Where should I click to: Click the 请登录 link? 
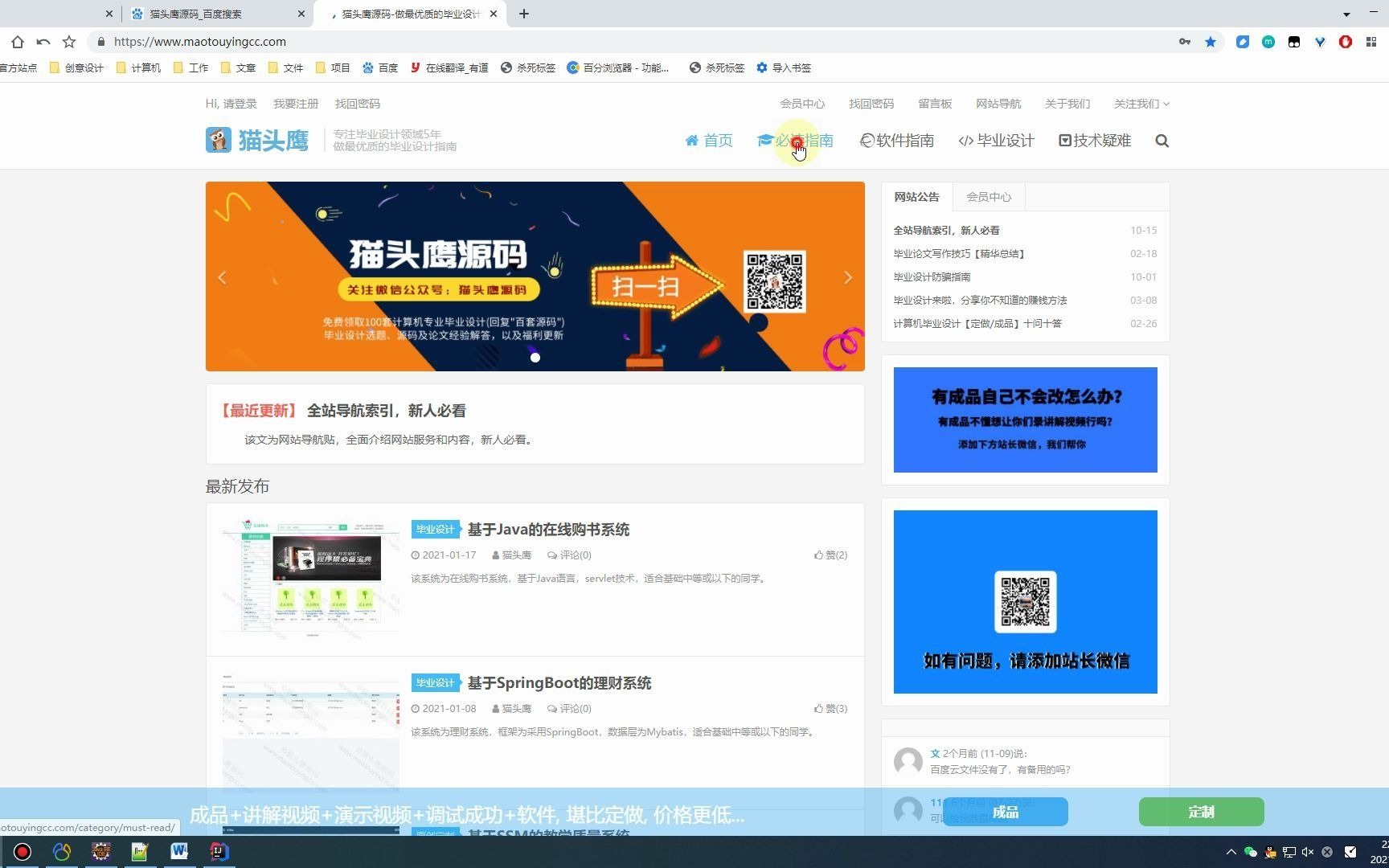(x=240, y=104)
